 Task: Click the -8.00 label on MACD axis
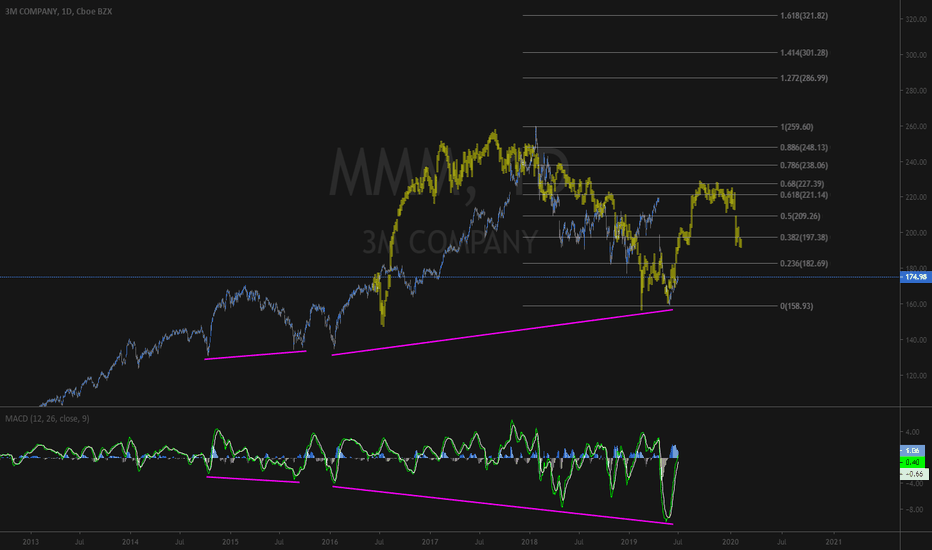coord(914,510)
